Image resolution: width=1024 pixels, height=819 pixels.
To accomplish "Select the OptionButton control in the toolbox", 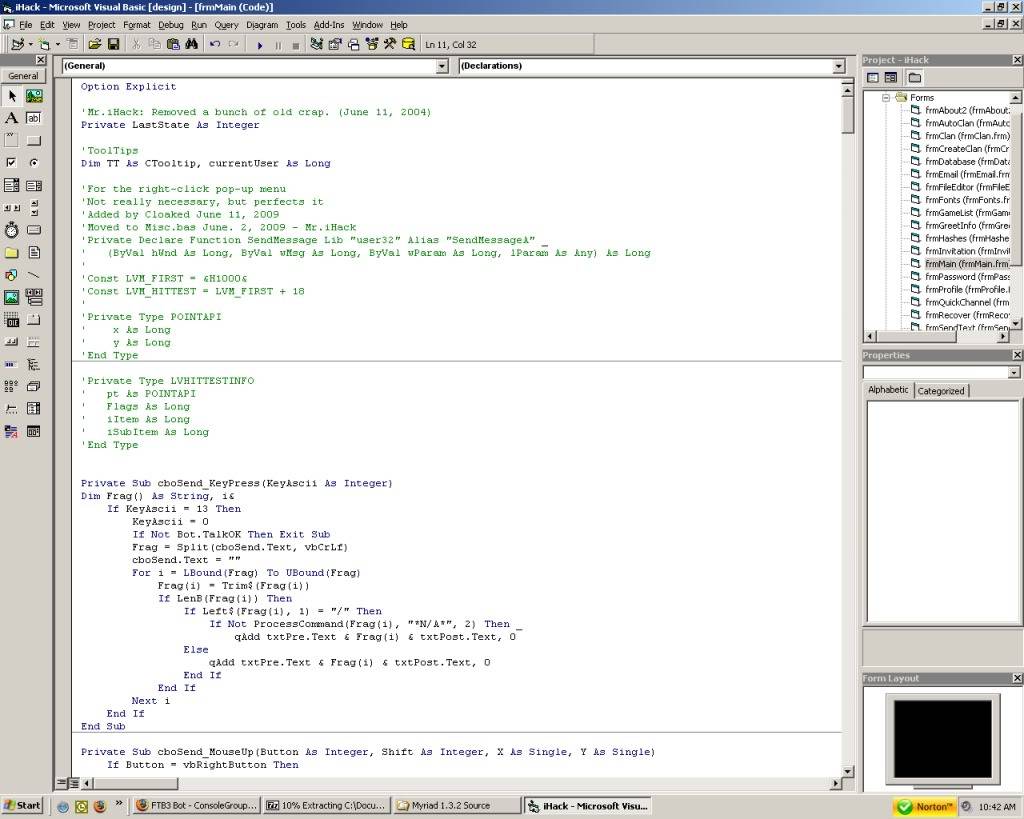I will [34, 162].
